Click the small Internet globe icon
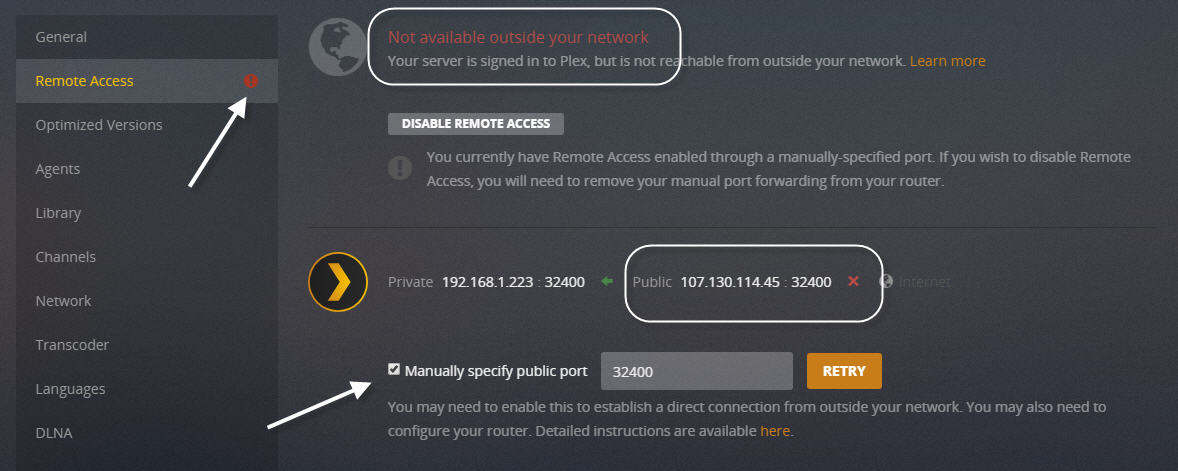The image size is (1178, 471). [x=885, y=282]
